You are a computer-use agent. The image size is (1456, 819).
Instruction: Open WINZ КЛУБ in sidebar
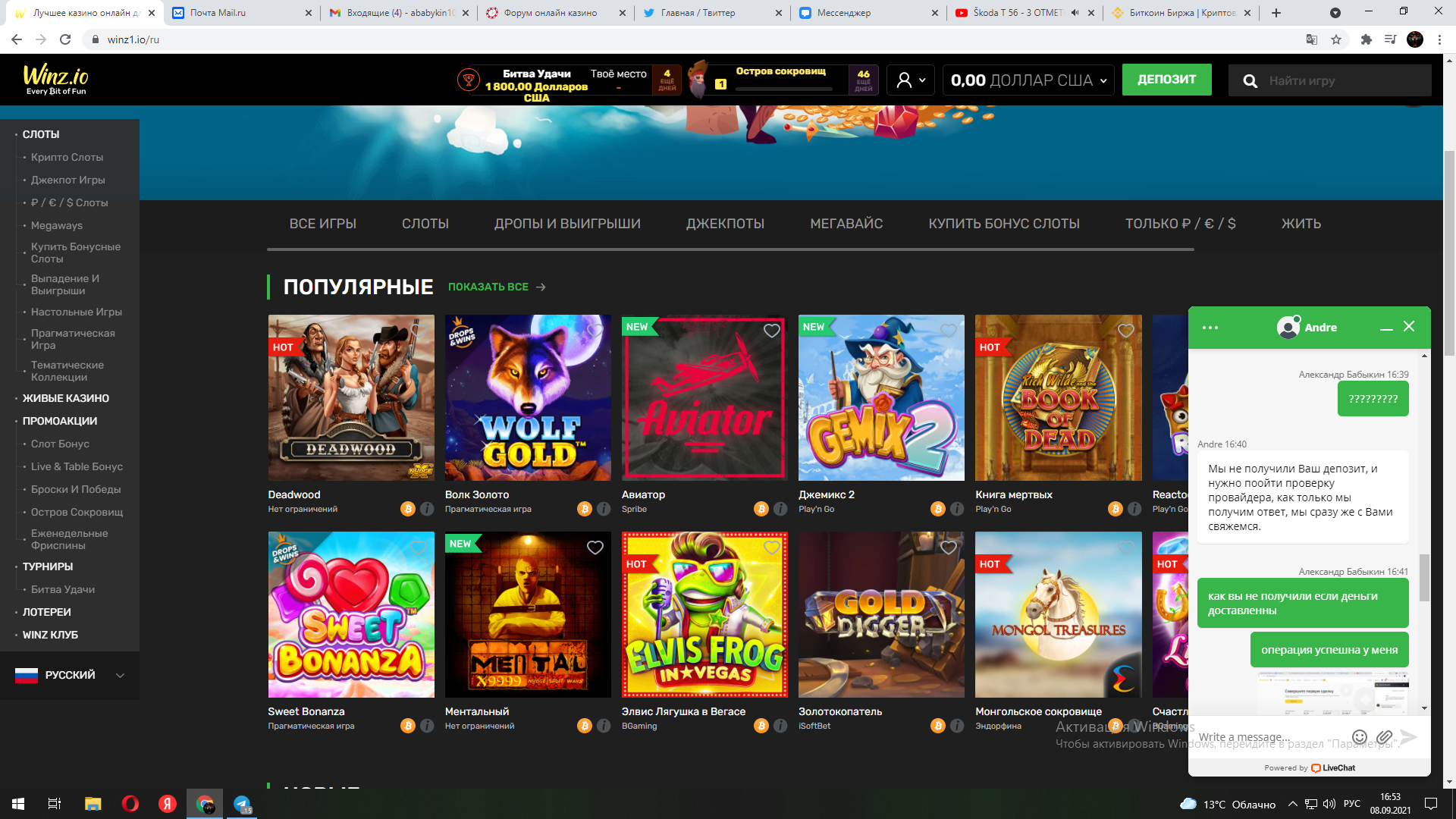tap(50, 635)
